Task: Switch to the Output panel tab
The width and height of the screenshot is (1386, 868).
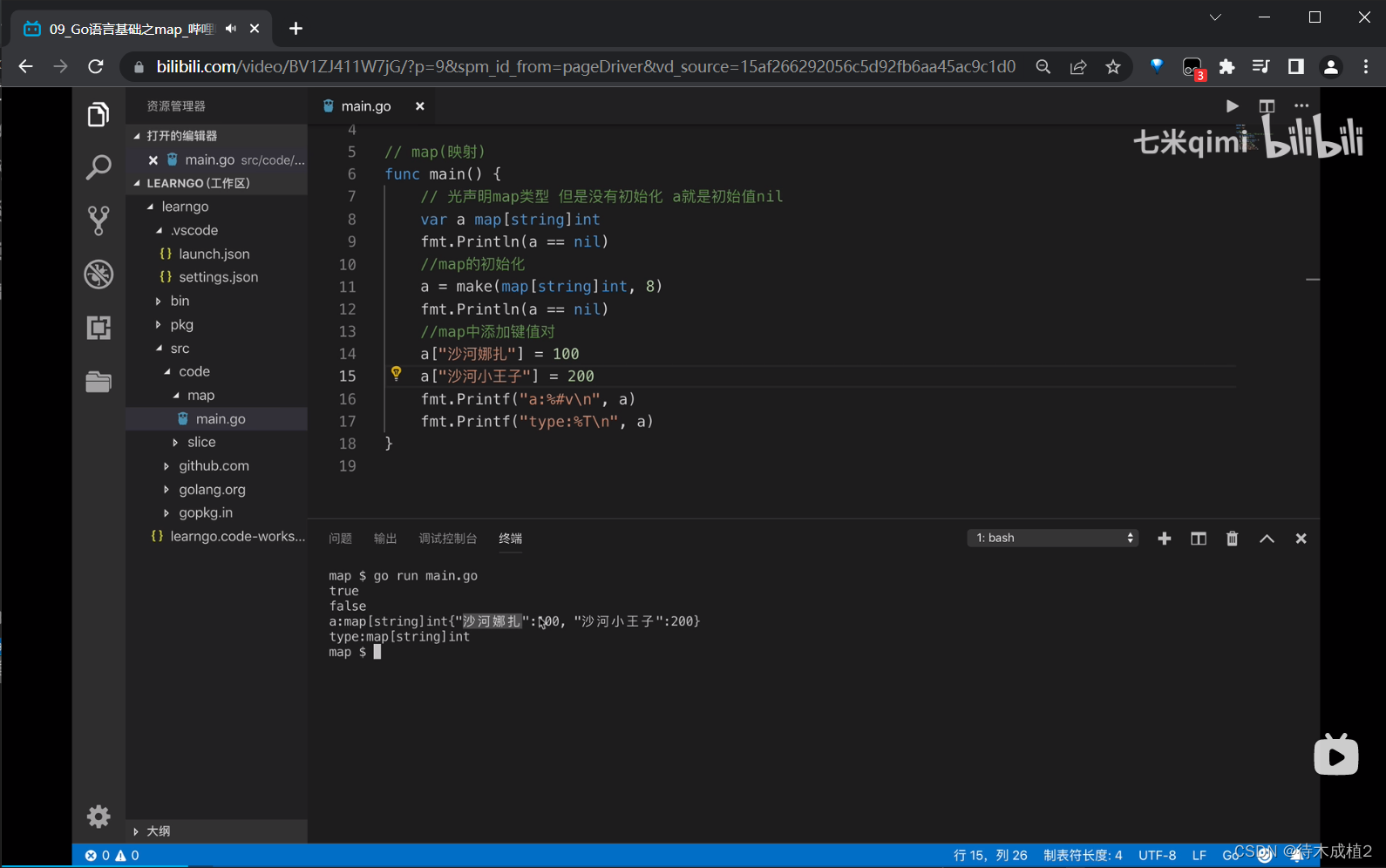Action: click(x=385, y=539)
